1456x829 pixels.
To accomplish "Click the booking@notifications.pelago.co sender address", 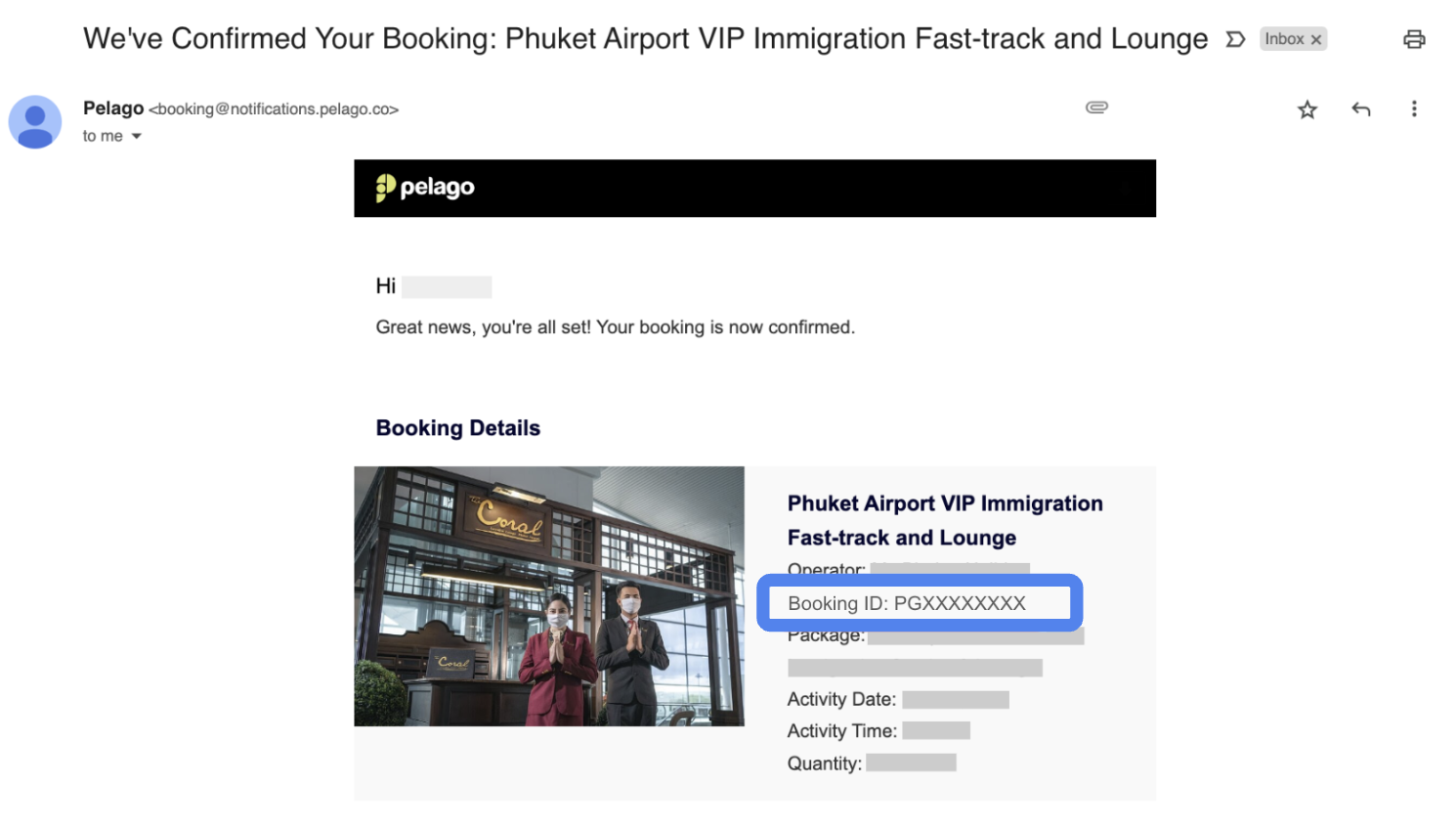I will pyautogui.click(x=274, y=109).
